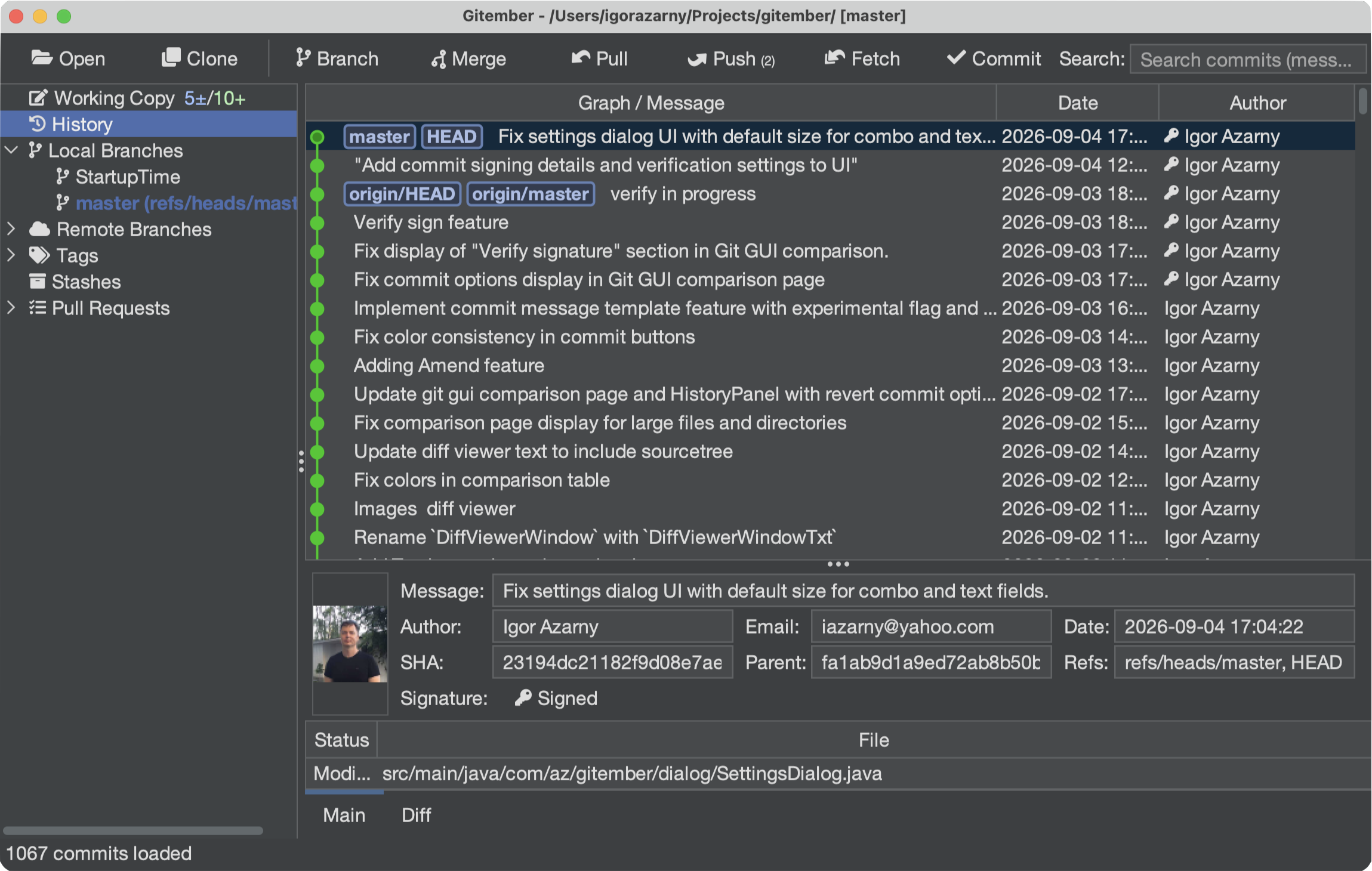Click the Pull Requests list icon
The image size is (1372, 871).
38,307
